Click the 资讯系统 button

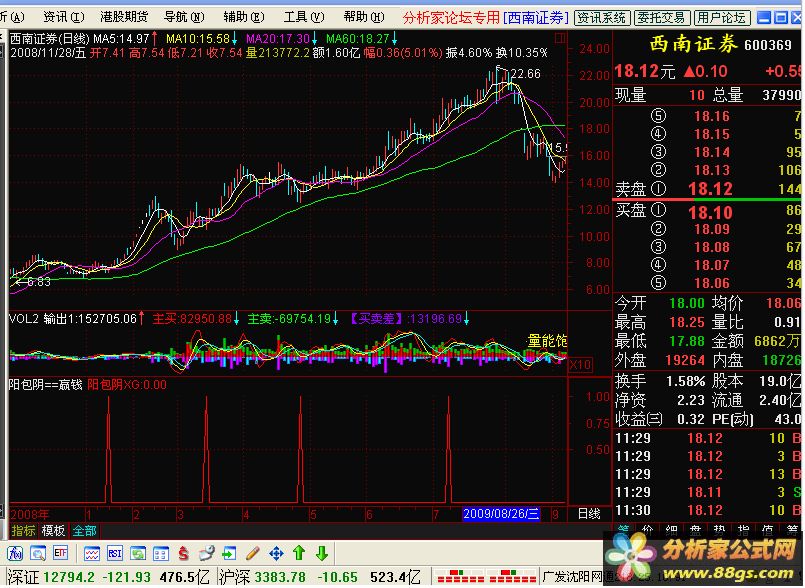602,18
